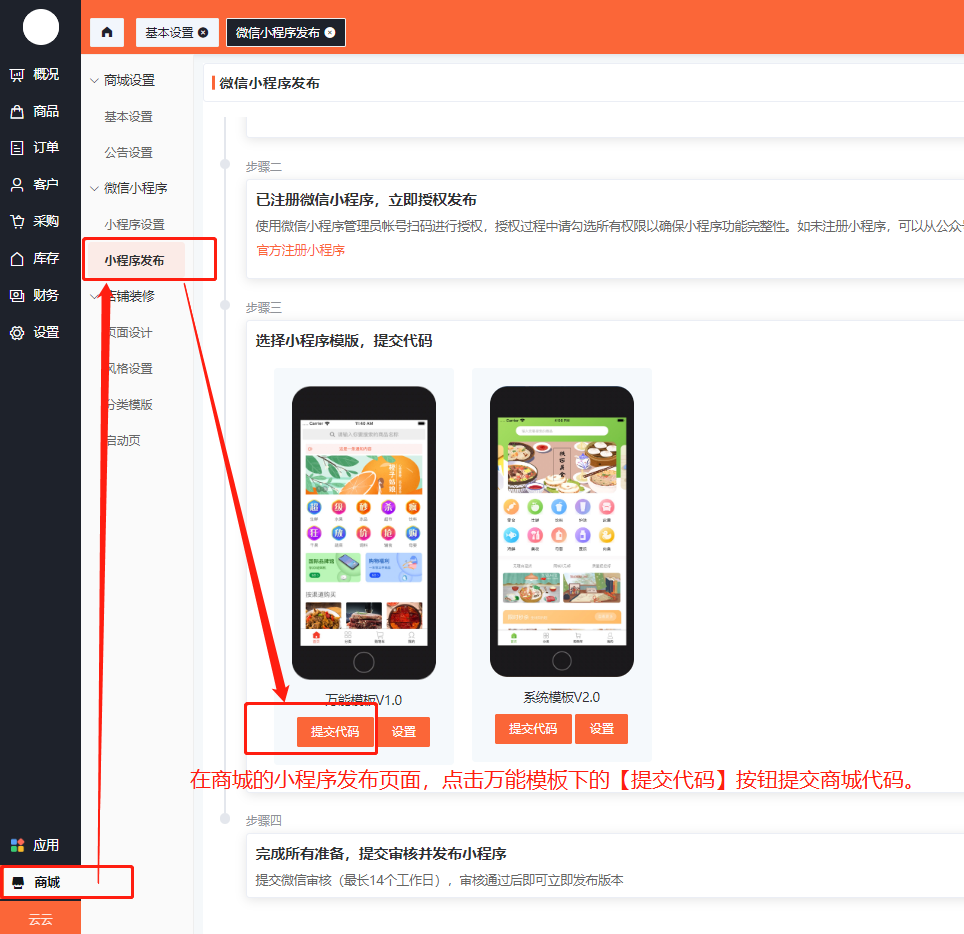Open 财务 finance section
This screenshot has width=964, height=934.
(x=35, y=295)
